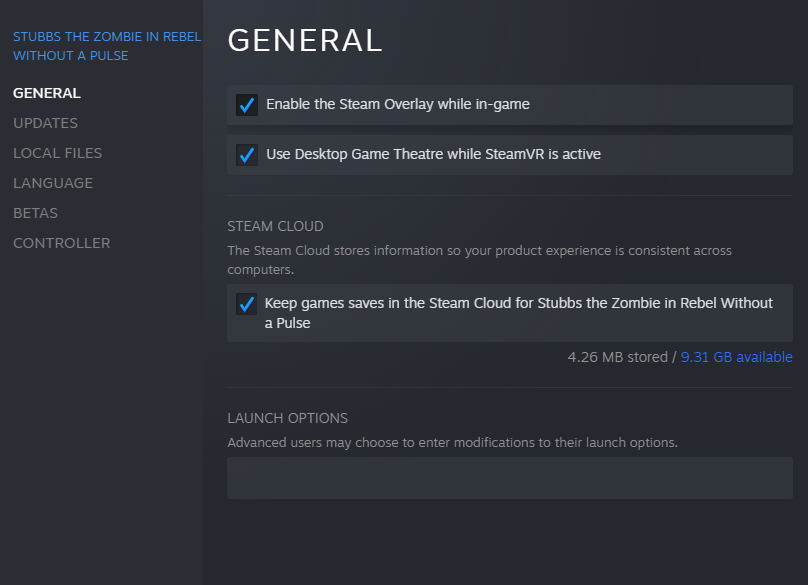
Task: Open the '9.31 GB available' link
Action: click(736, 357)
